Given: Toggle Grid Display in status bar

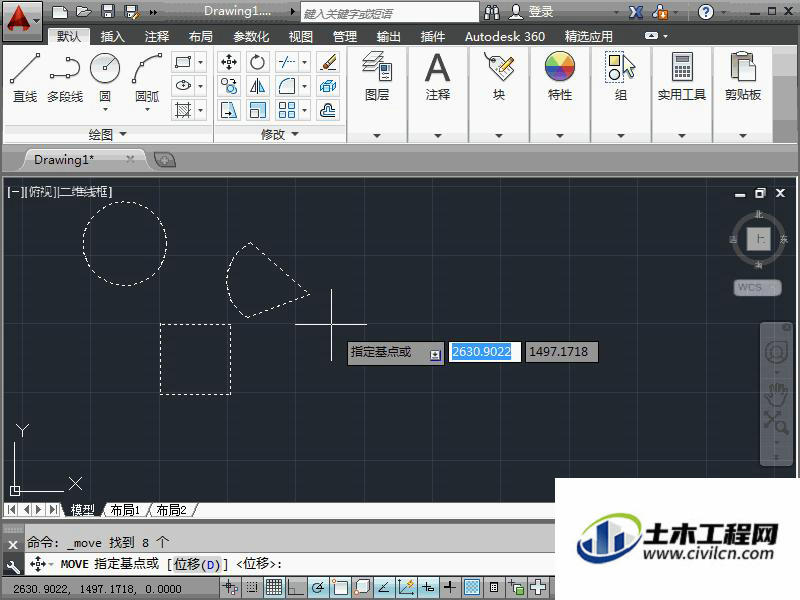Looking at the screenshot, I should point(274,588).
